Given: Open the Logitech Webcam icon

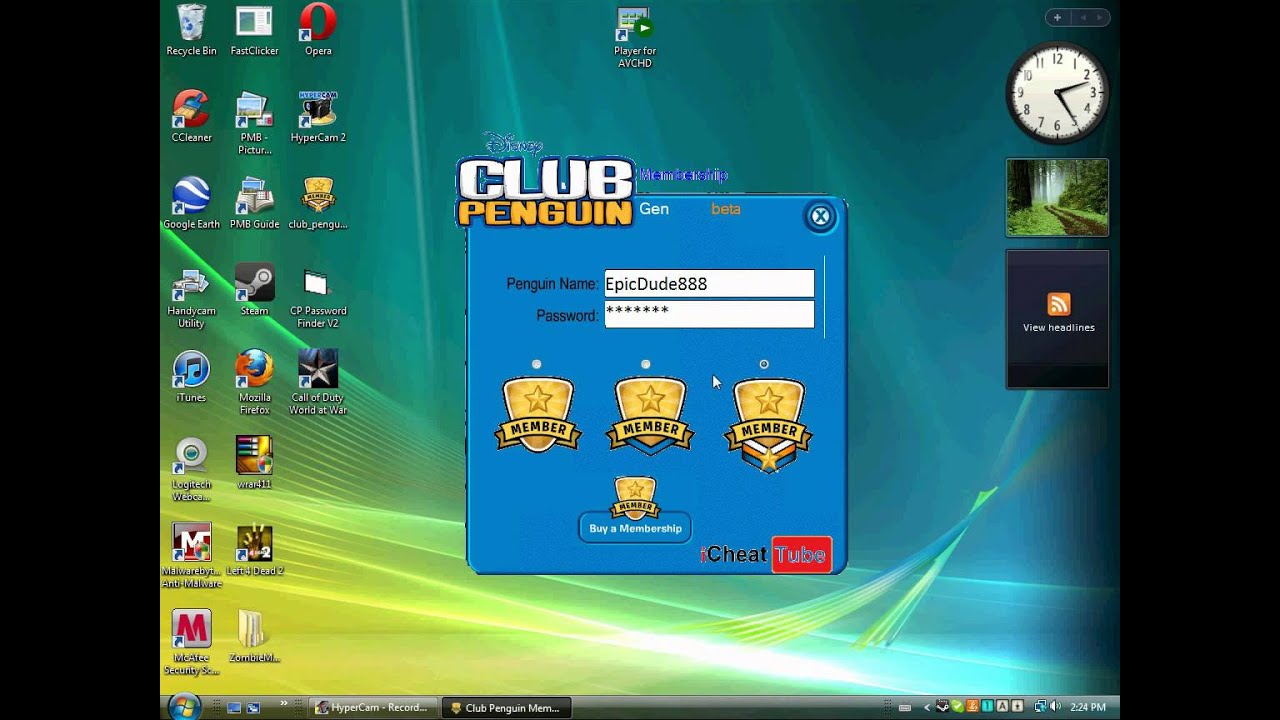Looking at the screenshot, I should pos(191,470).
